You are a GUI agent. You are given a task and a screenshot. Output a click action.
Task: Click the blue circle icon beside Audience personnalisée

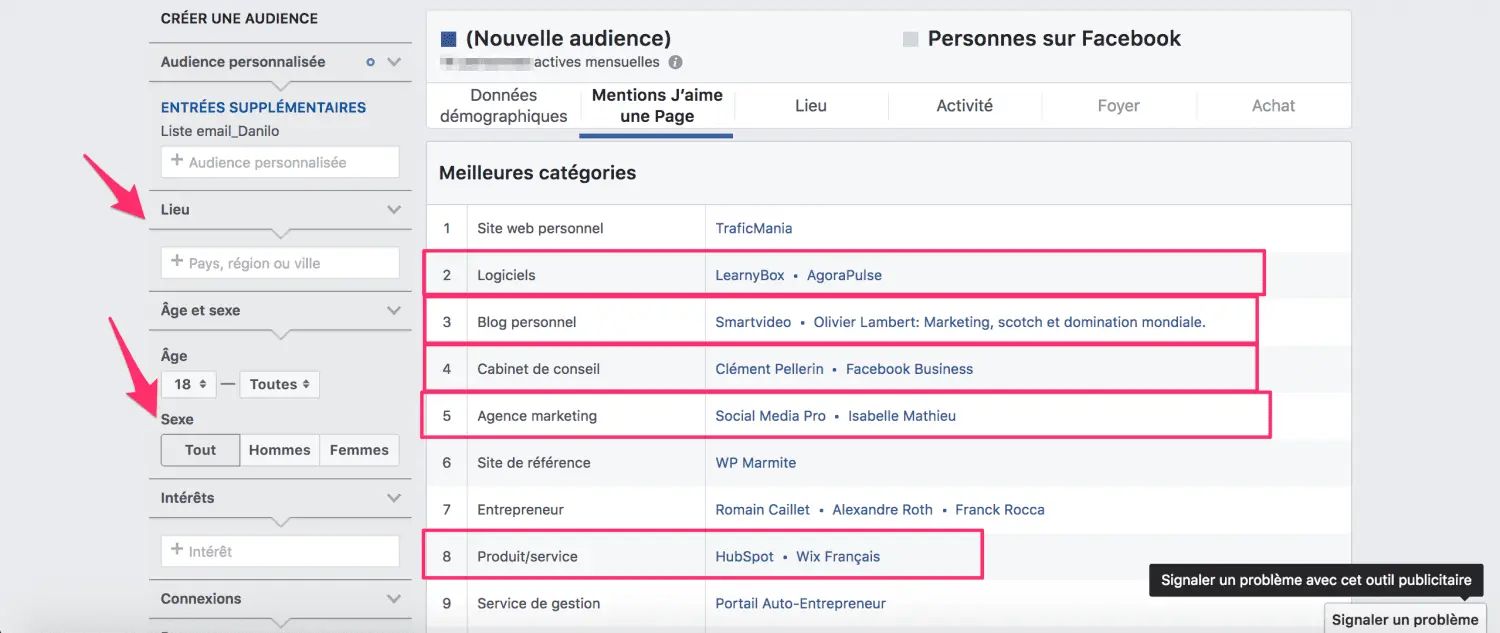tap(370, 62)
